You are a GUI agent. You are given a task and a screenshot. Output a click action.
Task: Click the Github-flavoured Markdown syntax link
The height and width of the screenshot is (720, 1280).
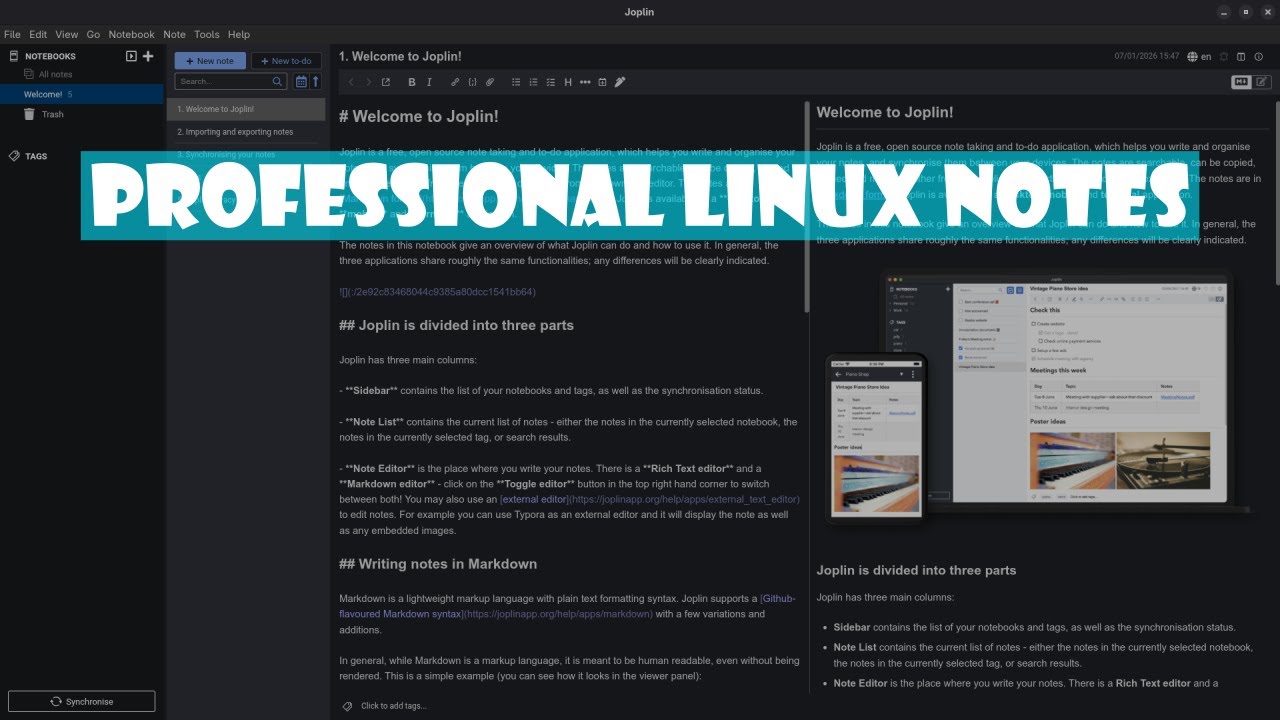pyautogui.click(x=567, y=606)
